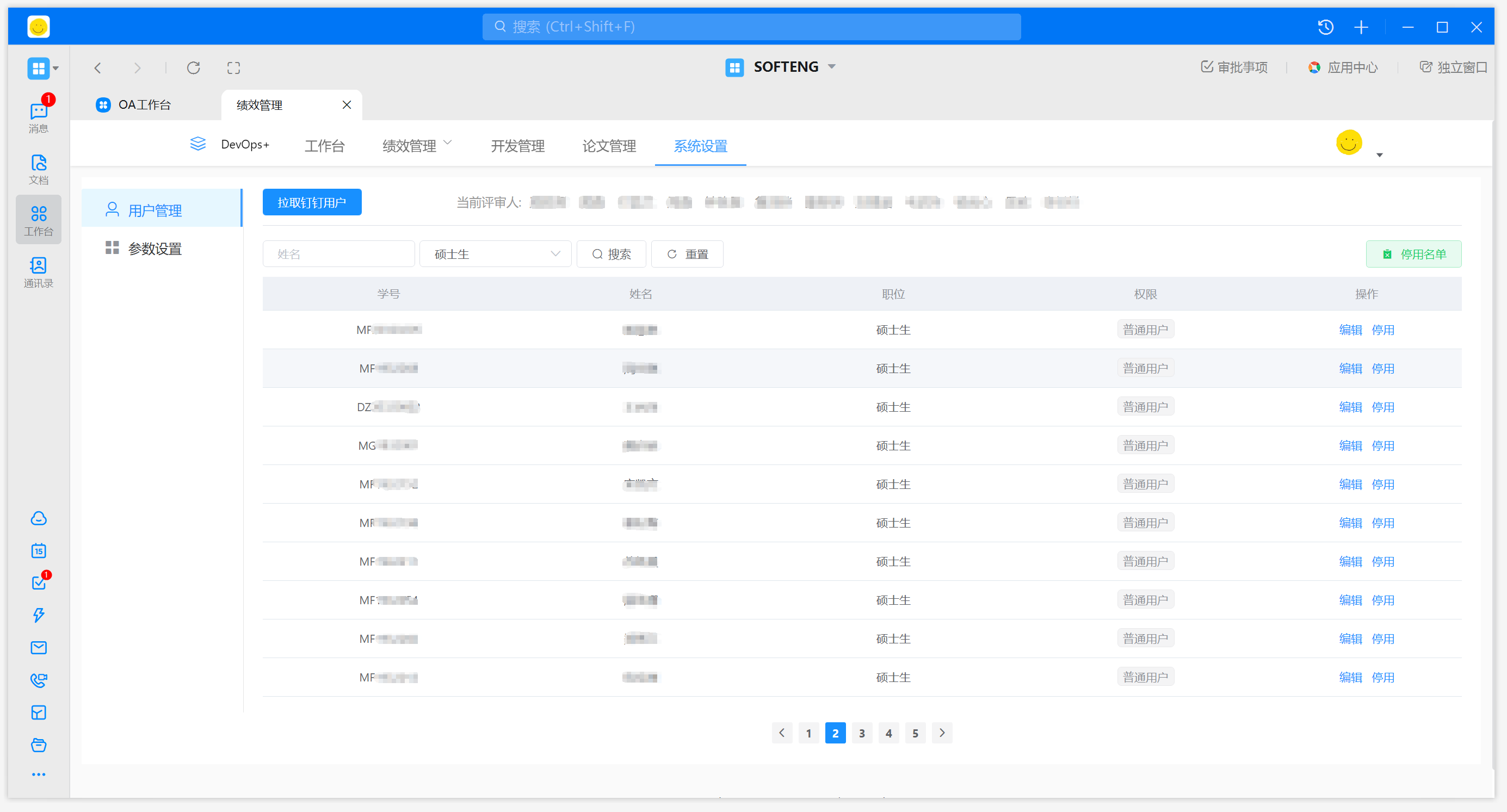1507x812 pixels.
Task: Click the history clock icon in title bar
Action: [x=1325, y=27]
